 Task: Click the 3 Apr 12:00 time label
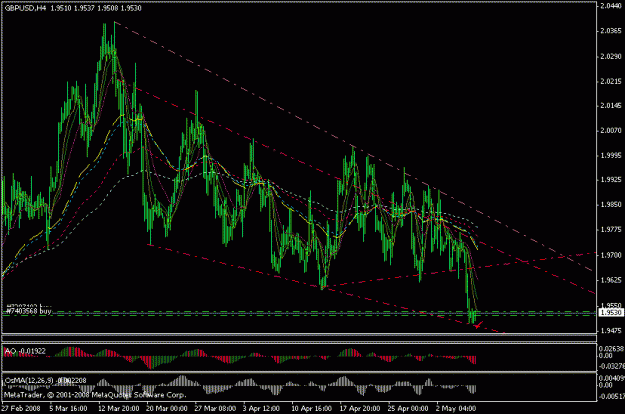pos(261,408)
